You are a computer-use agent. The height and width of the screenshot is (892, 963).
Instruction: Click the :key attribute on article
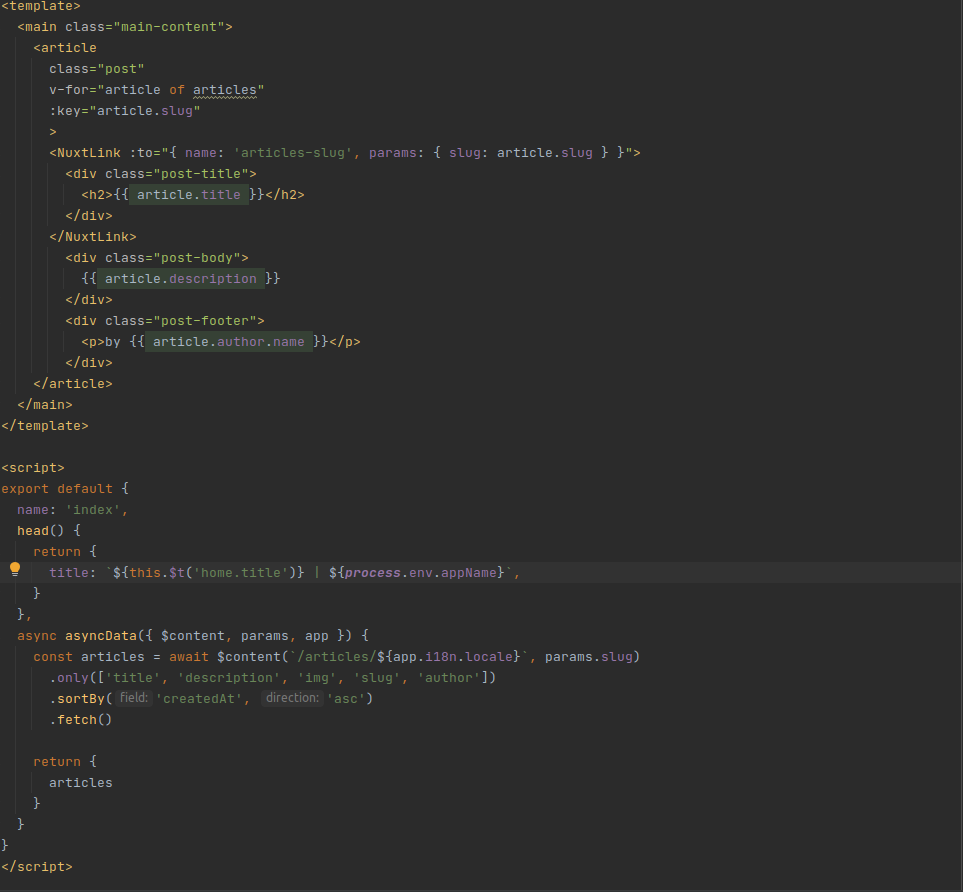click(x=125, y=111)
